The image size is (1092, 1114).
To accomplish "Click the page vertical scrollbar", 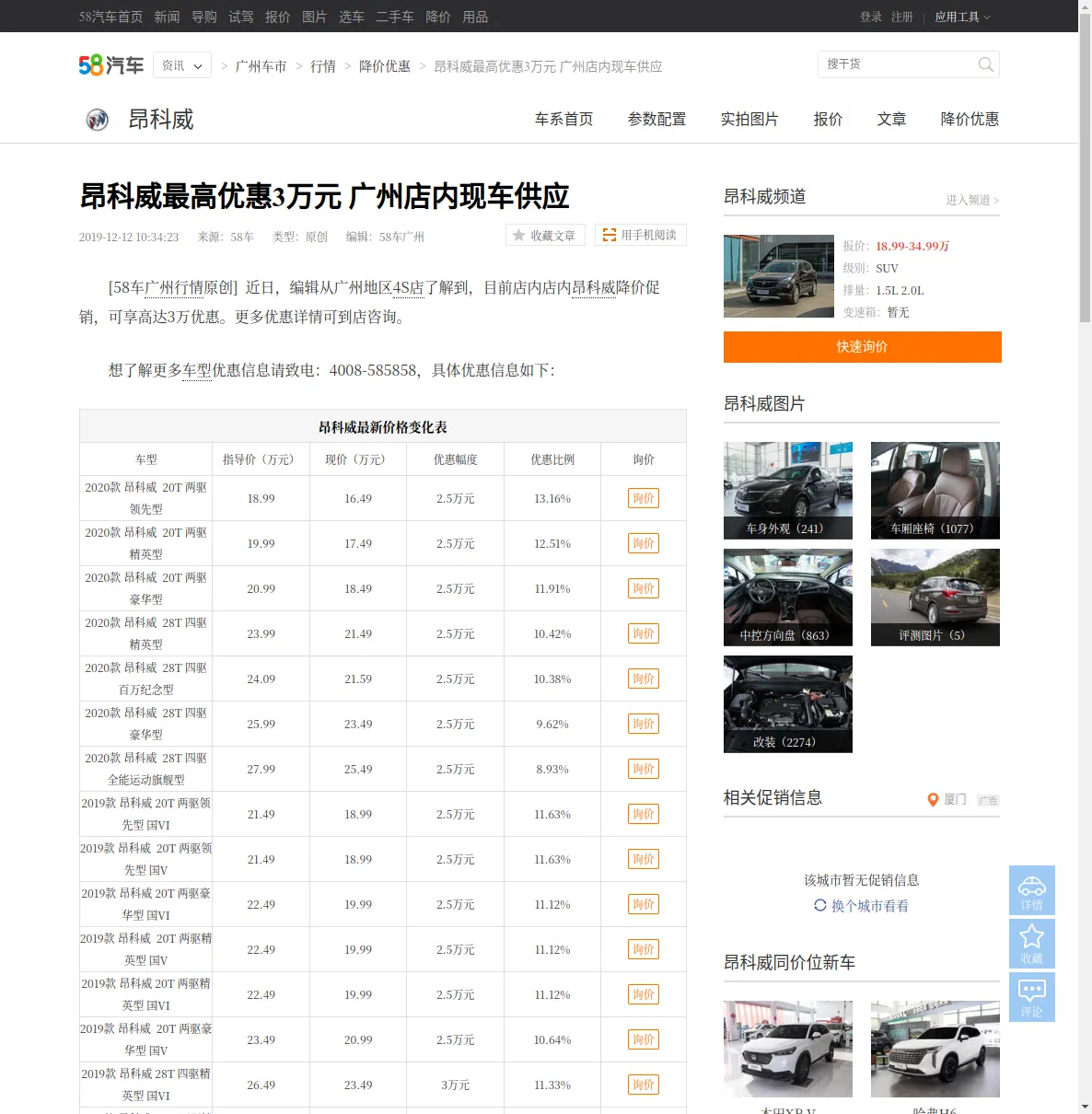I will click(1085, 166).
